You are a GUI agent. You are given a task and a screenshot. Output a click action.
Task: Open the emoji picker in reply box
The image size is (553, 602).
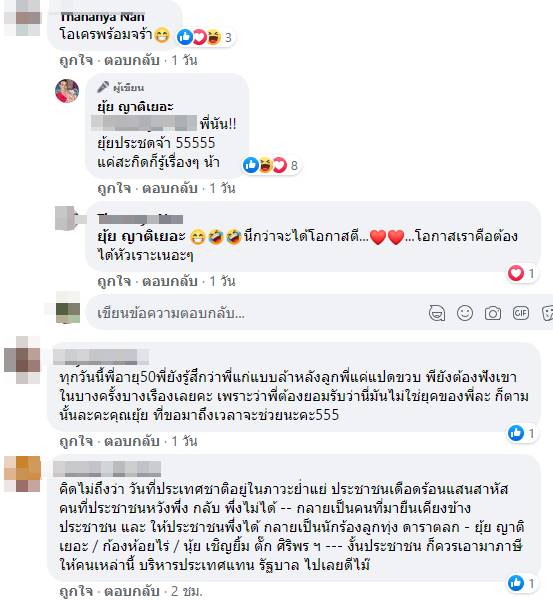pos(465,313)
